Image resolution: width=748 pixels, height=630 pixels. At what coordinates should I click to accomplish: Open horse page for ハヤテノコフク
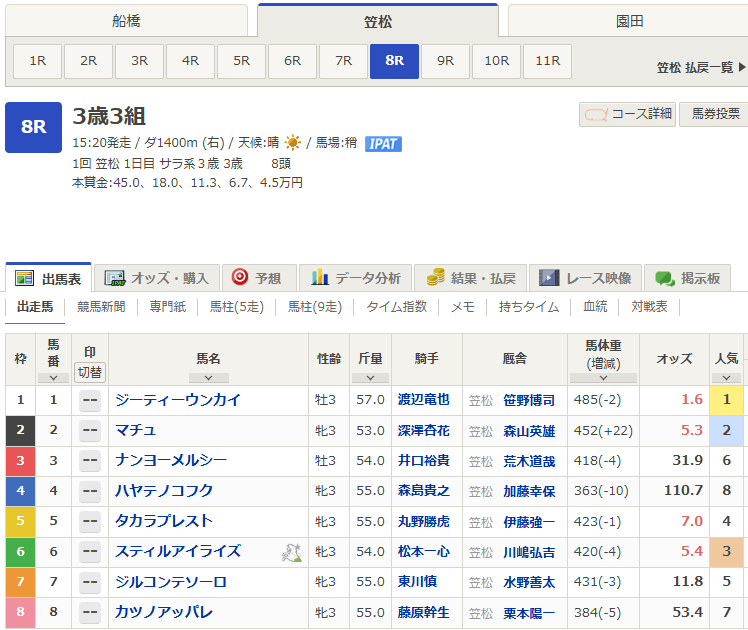point(164,490)
